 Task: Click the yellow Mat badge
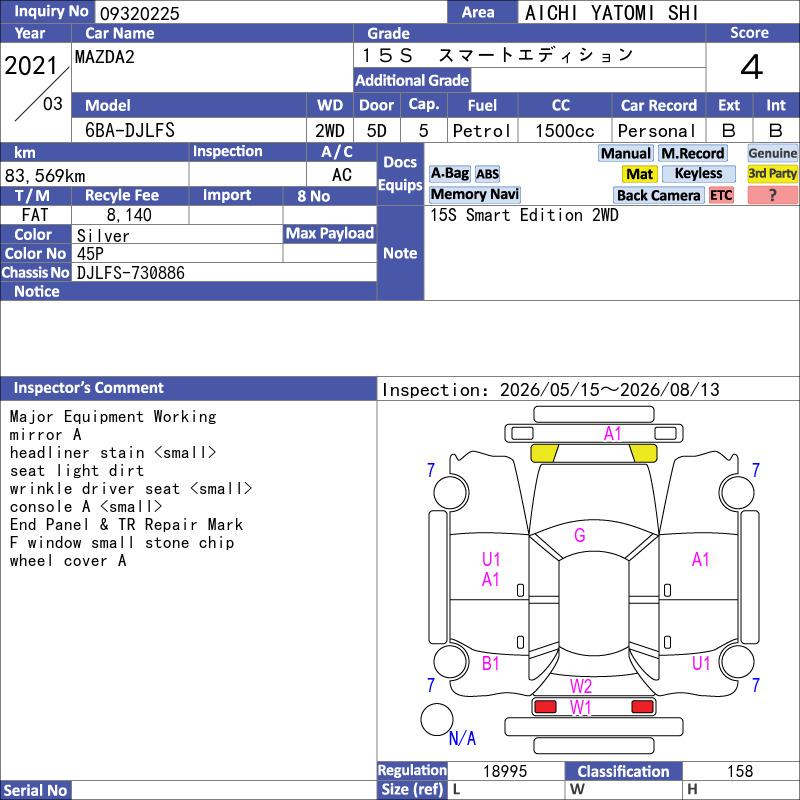[x=639, y=174]
